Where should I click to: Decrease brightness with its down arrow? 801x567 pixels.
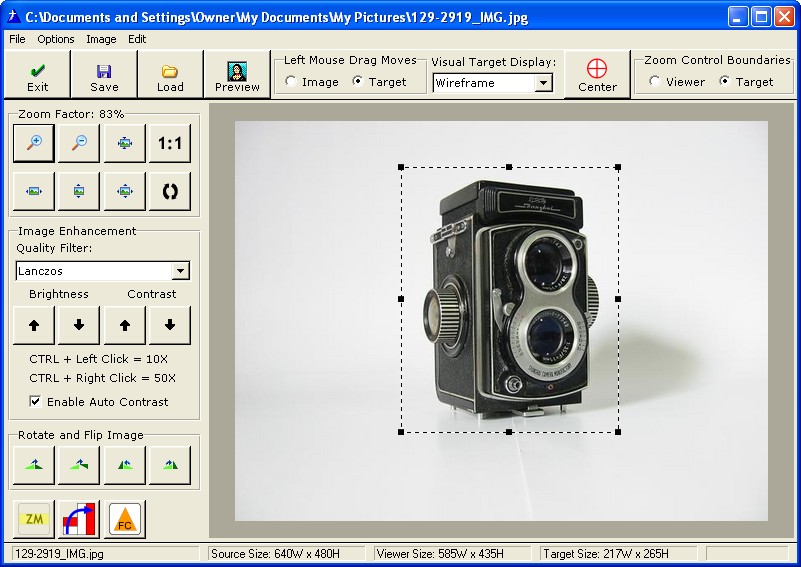pyautogui.click(x=79, y=325)
